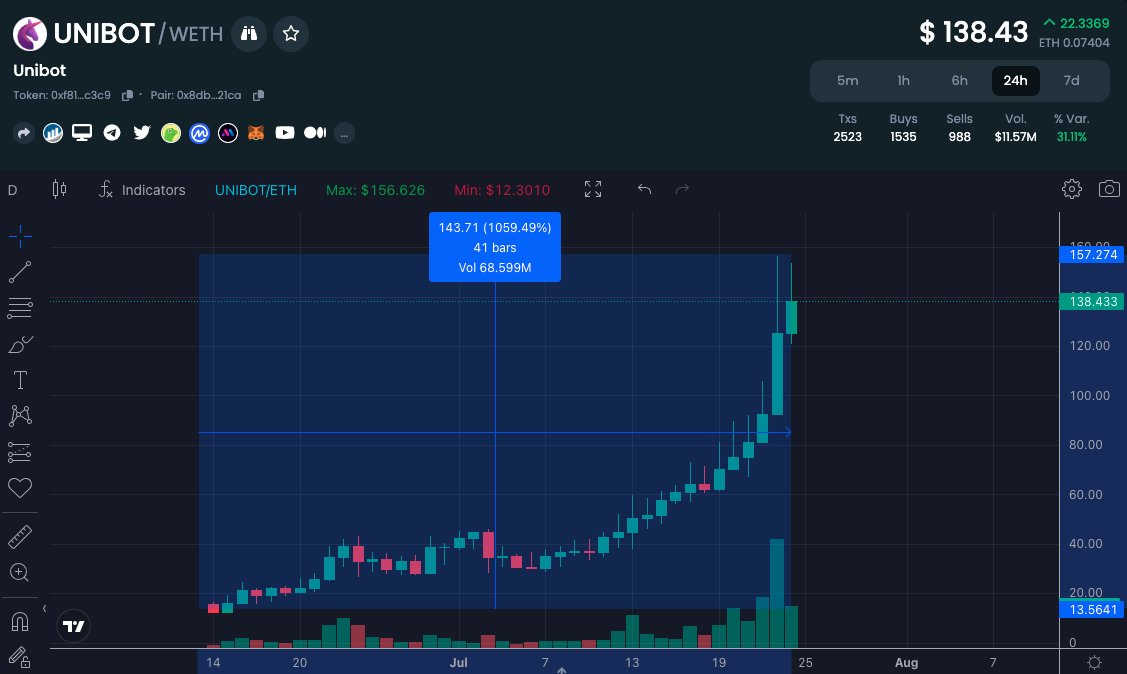The height and width of the screenshot is (674, 1127).
Task: Open the project website monitor icon
Action: point(82,133)
